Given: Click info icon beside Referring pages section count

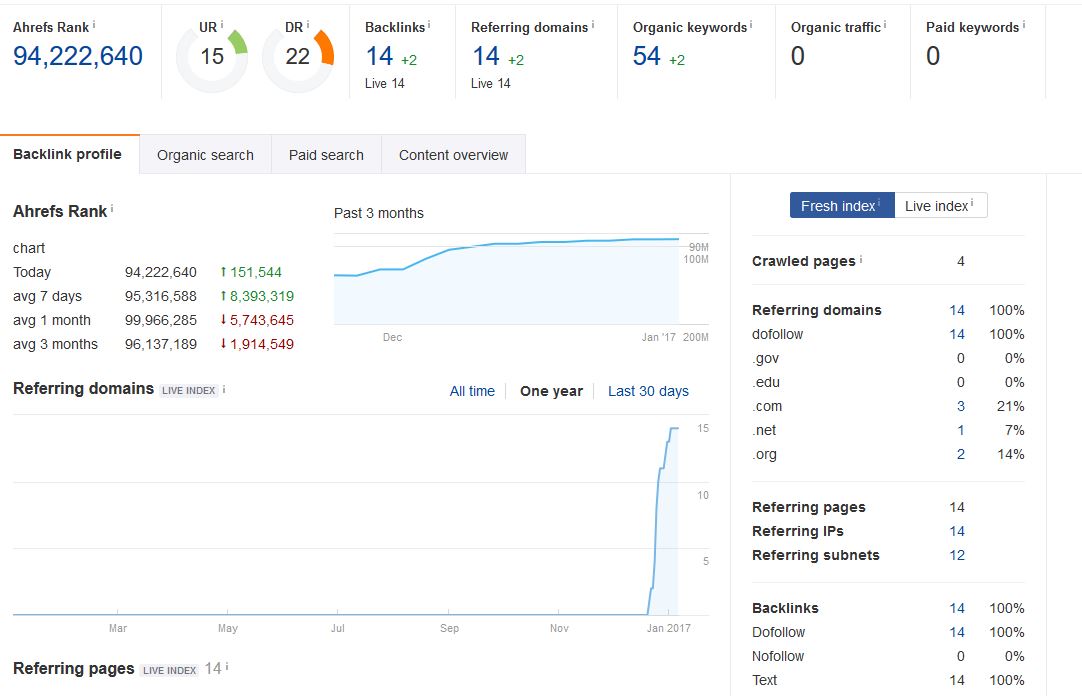Looking at the screenshot, I should coord(226,667).
